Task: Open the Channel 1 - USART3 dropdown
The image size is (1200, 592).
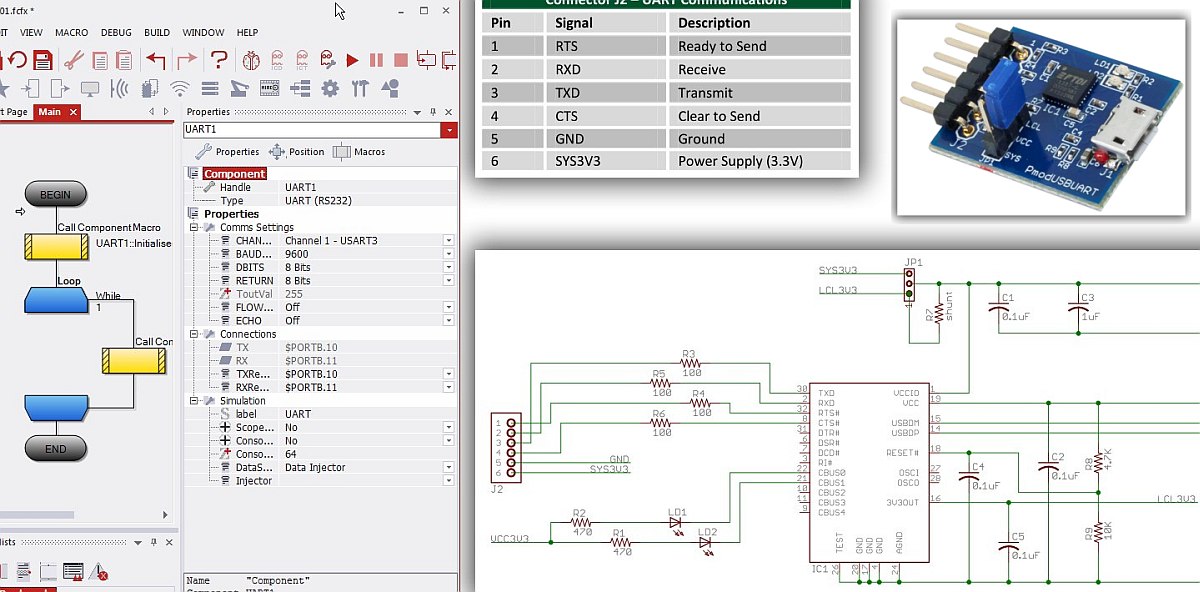Action: click(449, 241)
